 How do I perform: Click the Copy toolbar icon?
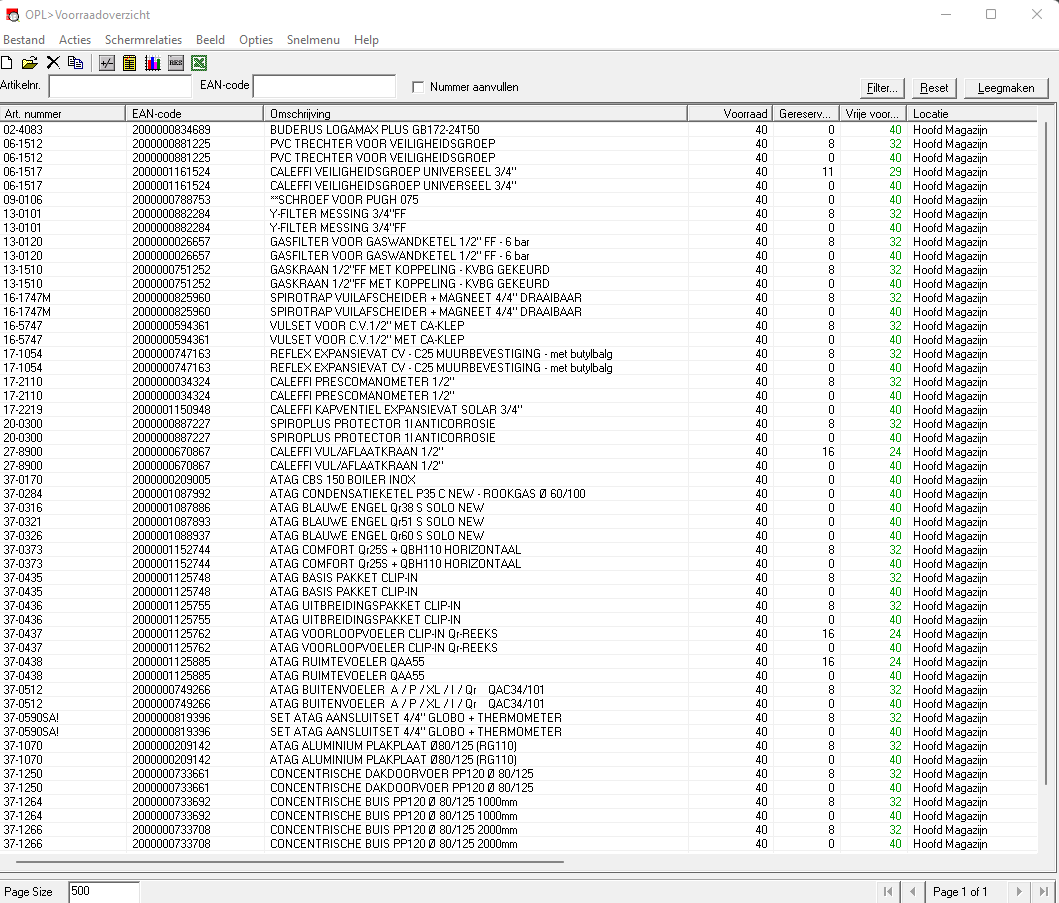point(76,63)
